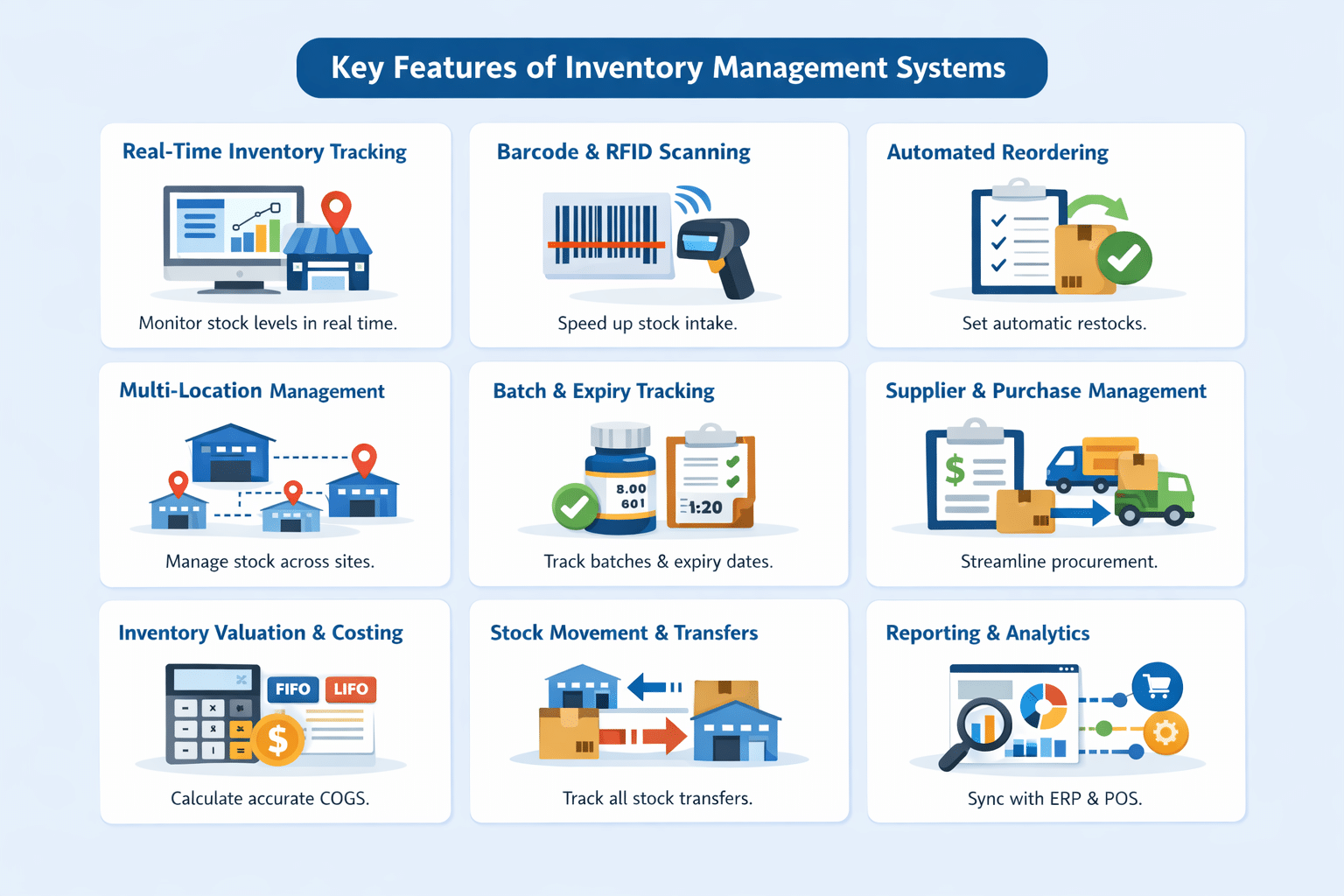
Task: Click the FIFO button
Action: pos(292,689)
